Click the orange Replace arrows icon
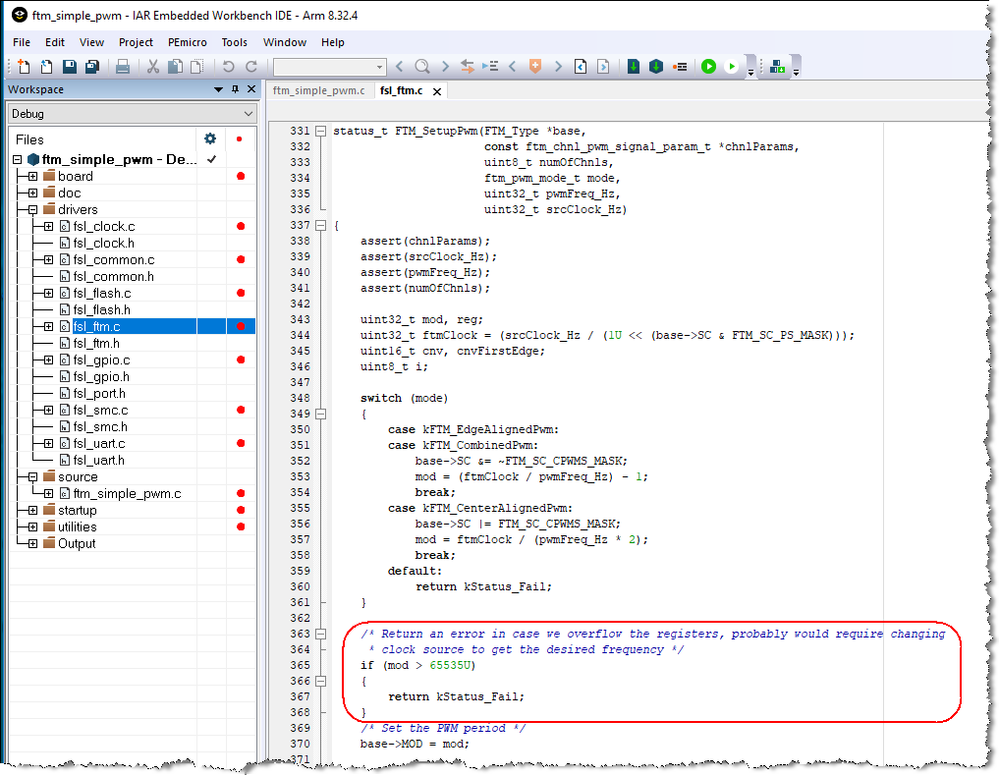999x775 pixels. 467,66
